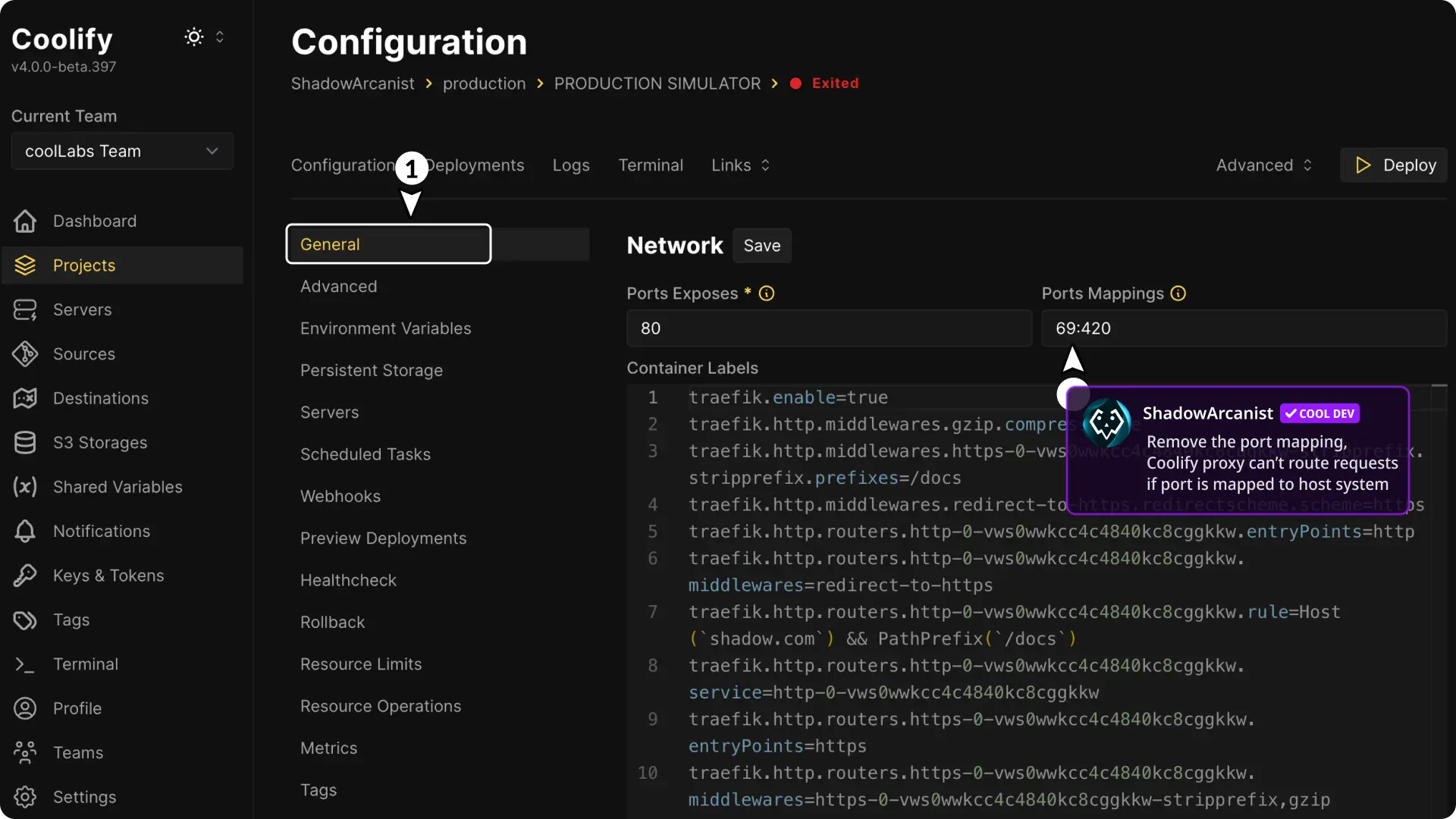This screenshot has height=819, width=1456.
Task: Open the Environment Variables section
Action: pos(386,328)
